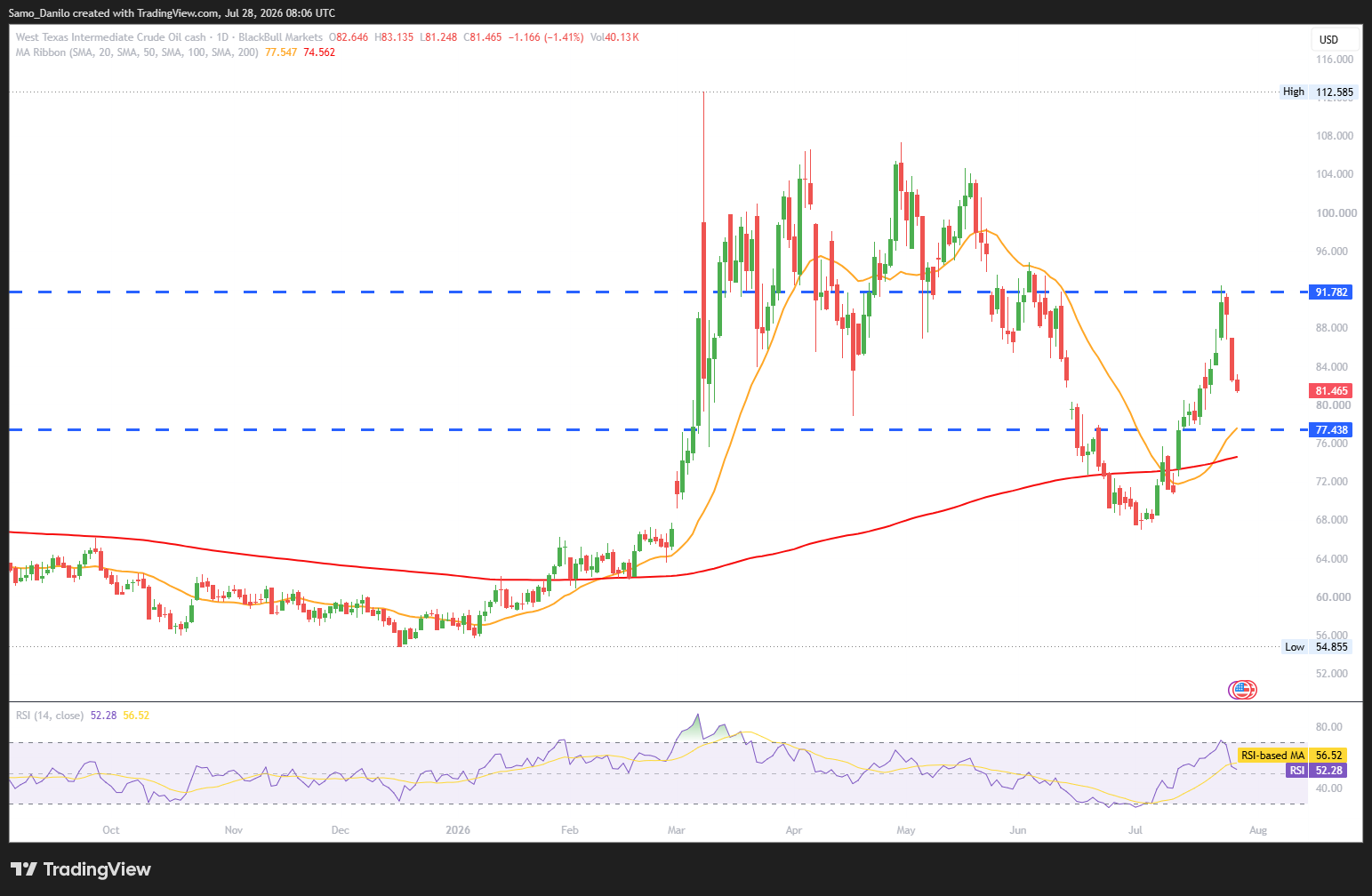
Task: Click the close value C81.465 in header
Action: pyautogui.click(x=483, y=37)
